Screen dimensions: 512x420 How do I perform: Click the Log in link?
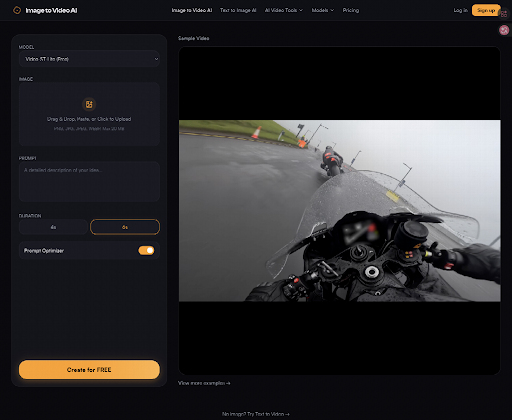[460, 10]
